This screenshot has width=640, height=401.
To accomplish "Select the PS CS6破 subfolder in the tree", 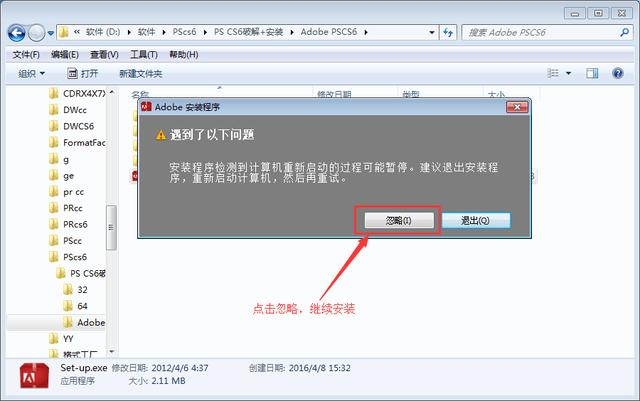I will point(81,273).
